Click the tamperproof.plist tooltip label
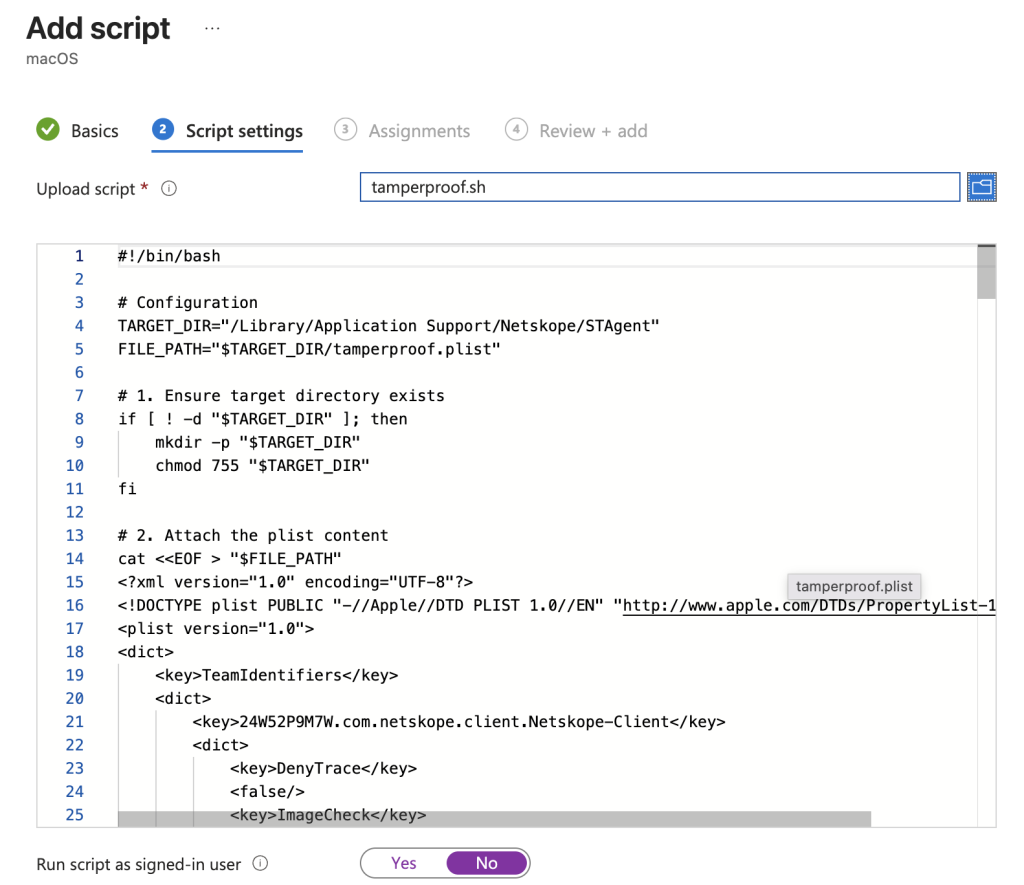The image size is (1024, 885). 854,587
